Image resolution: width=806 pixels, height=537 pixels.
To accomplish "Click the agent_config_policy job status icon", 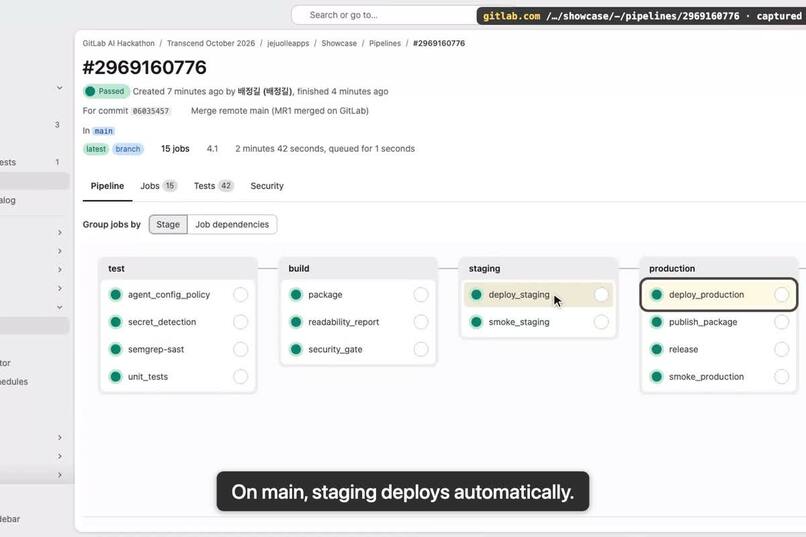I will pyautogui.click(x=116, y=294).
